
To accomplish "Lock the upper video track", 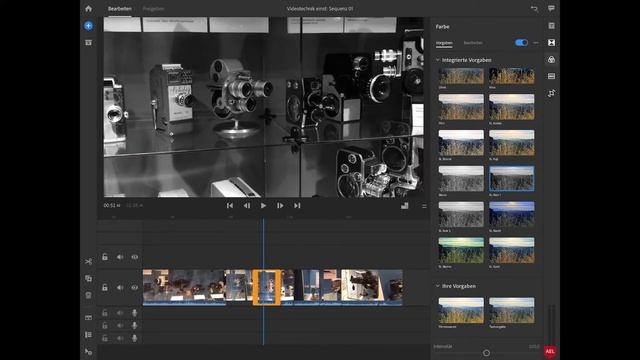I will tap(105, 257).
